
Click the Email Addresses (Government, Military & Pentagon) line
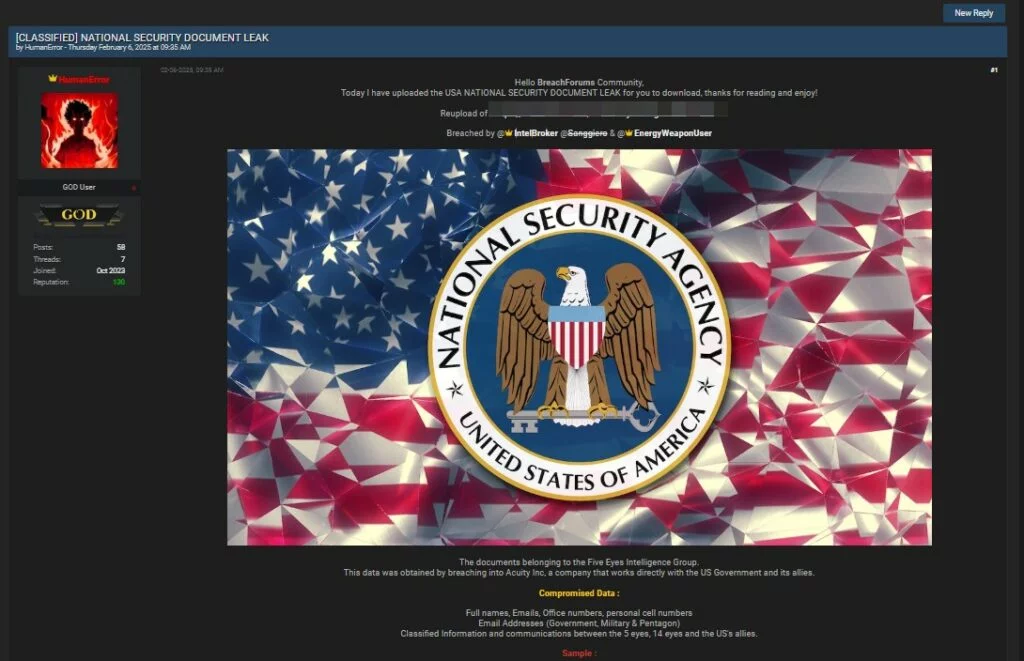579,623
